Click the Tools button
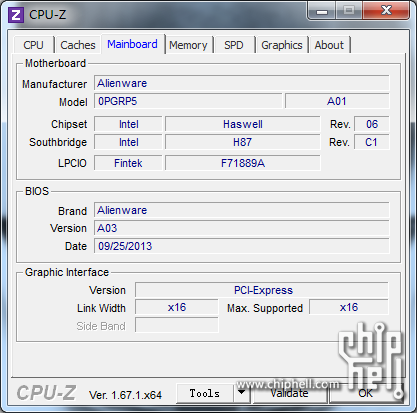Viewport: 417px width, 413px height. (205, 393)
